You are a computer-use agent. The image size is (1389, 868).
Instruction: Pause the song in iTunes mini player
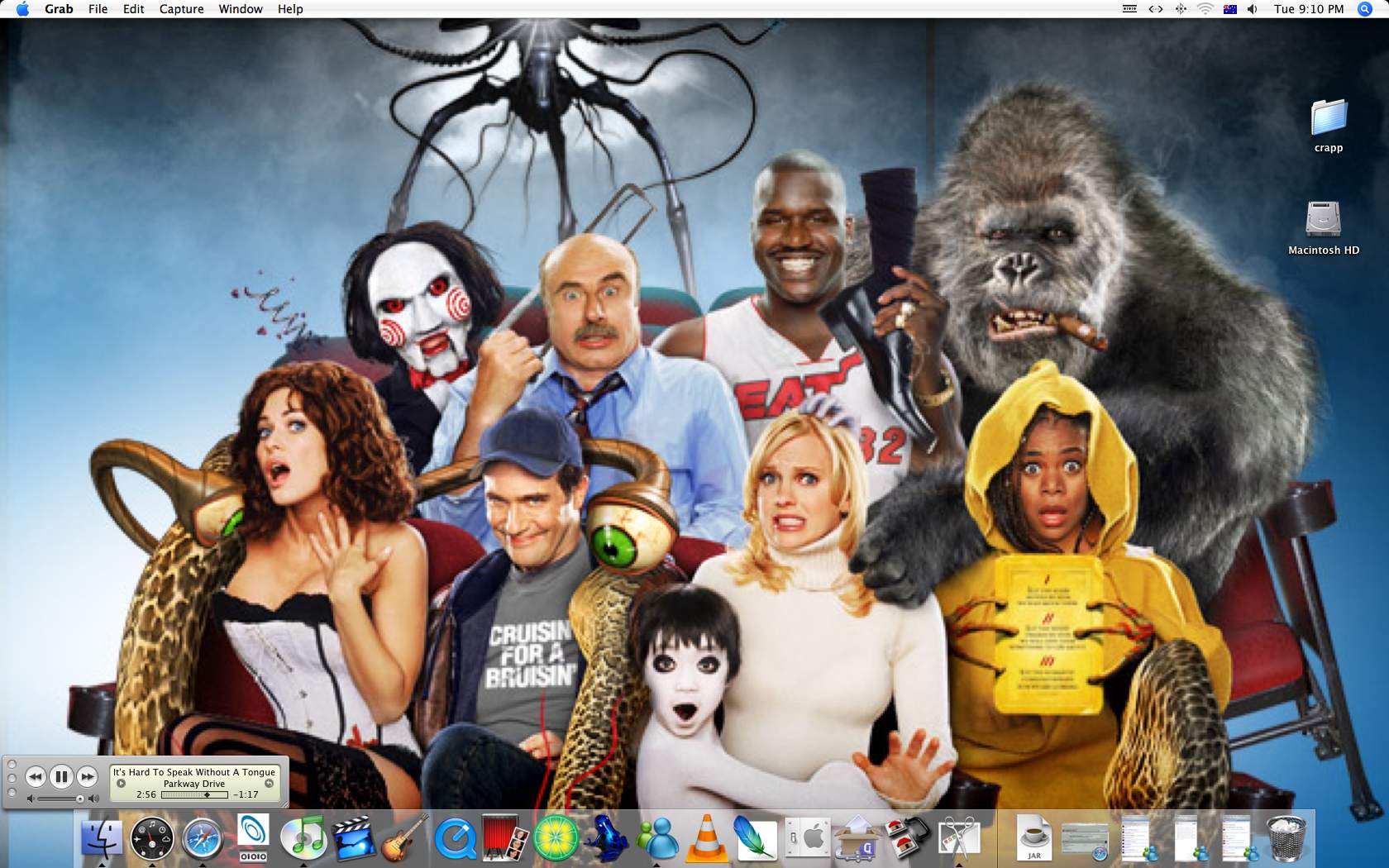(x=61, y=777)
